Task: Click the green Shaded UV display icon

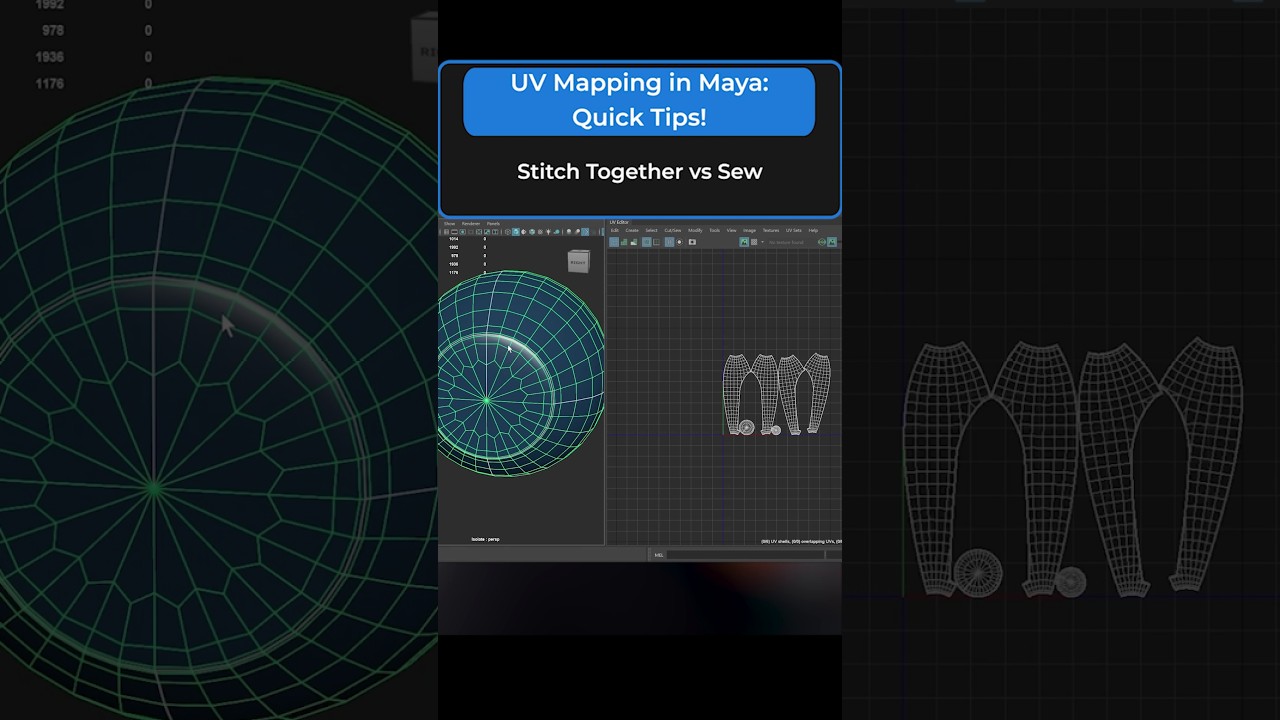Action: 624,242
